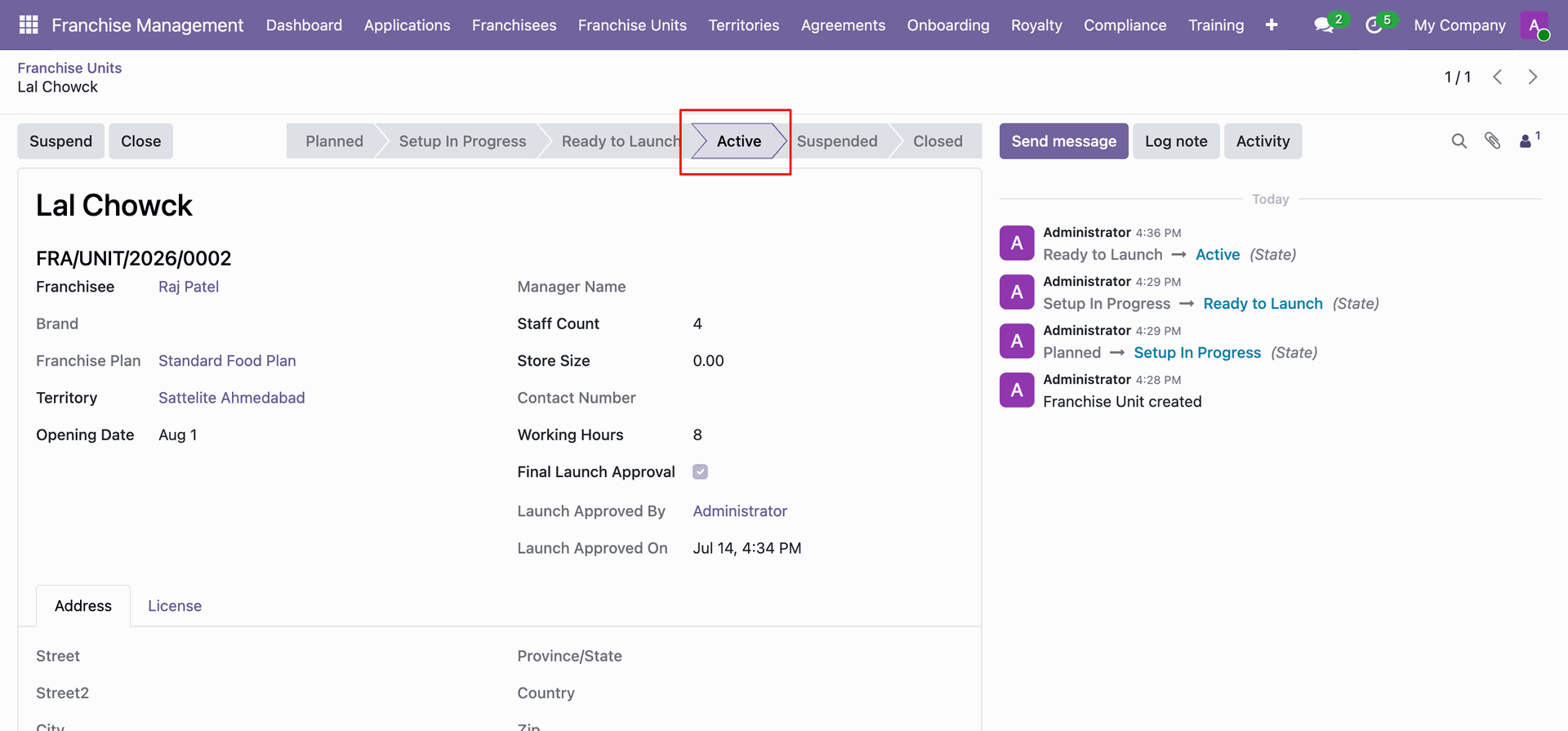Open the Training menu

(x=1216, y=25)
